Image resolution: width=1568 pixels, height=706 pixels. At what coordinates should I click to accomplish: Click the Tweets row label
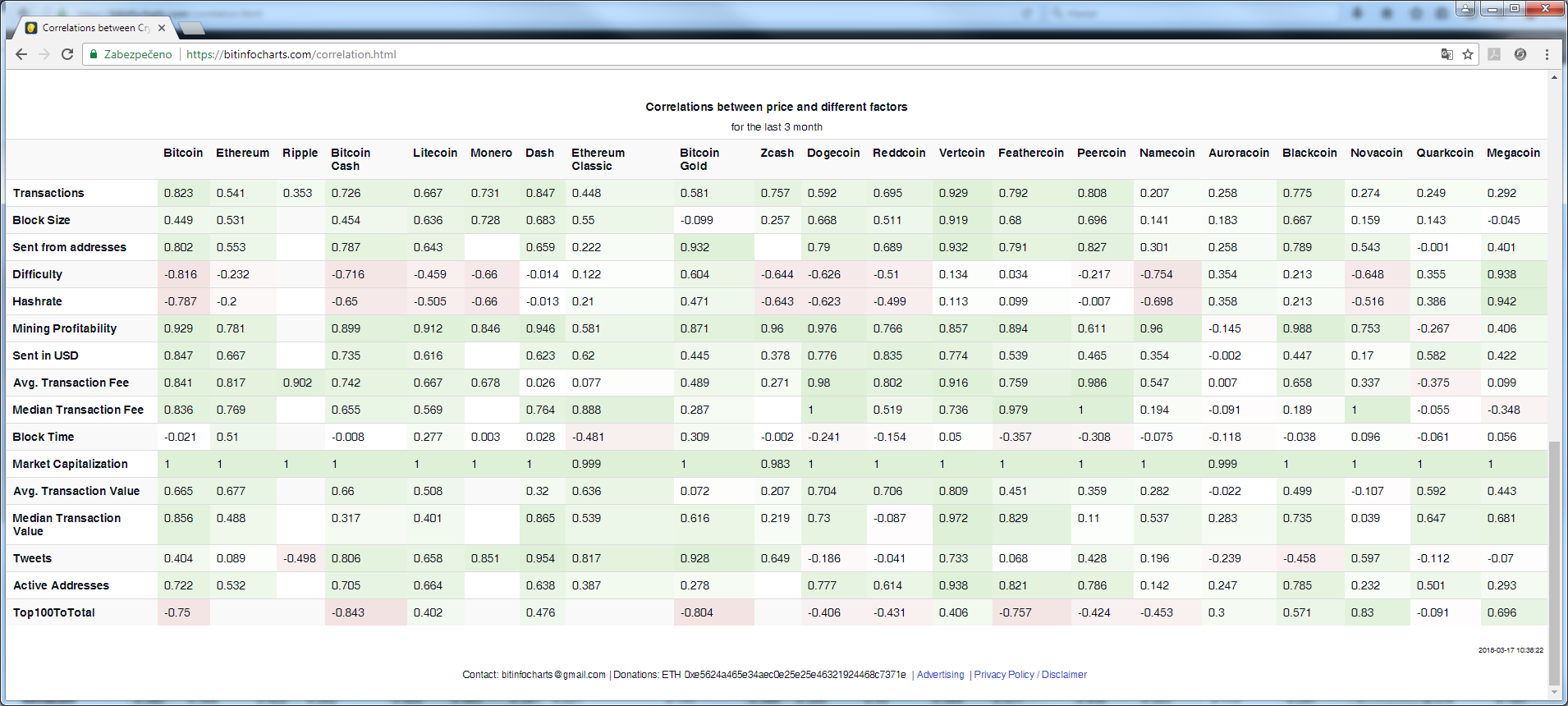[x=32, y=558]
